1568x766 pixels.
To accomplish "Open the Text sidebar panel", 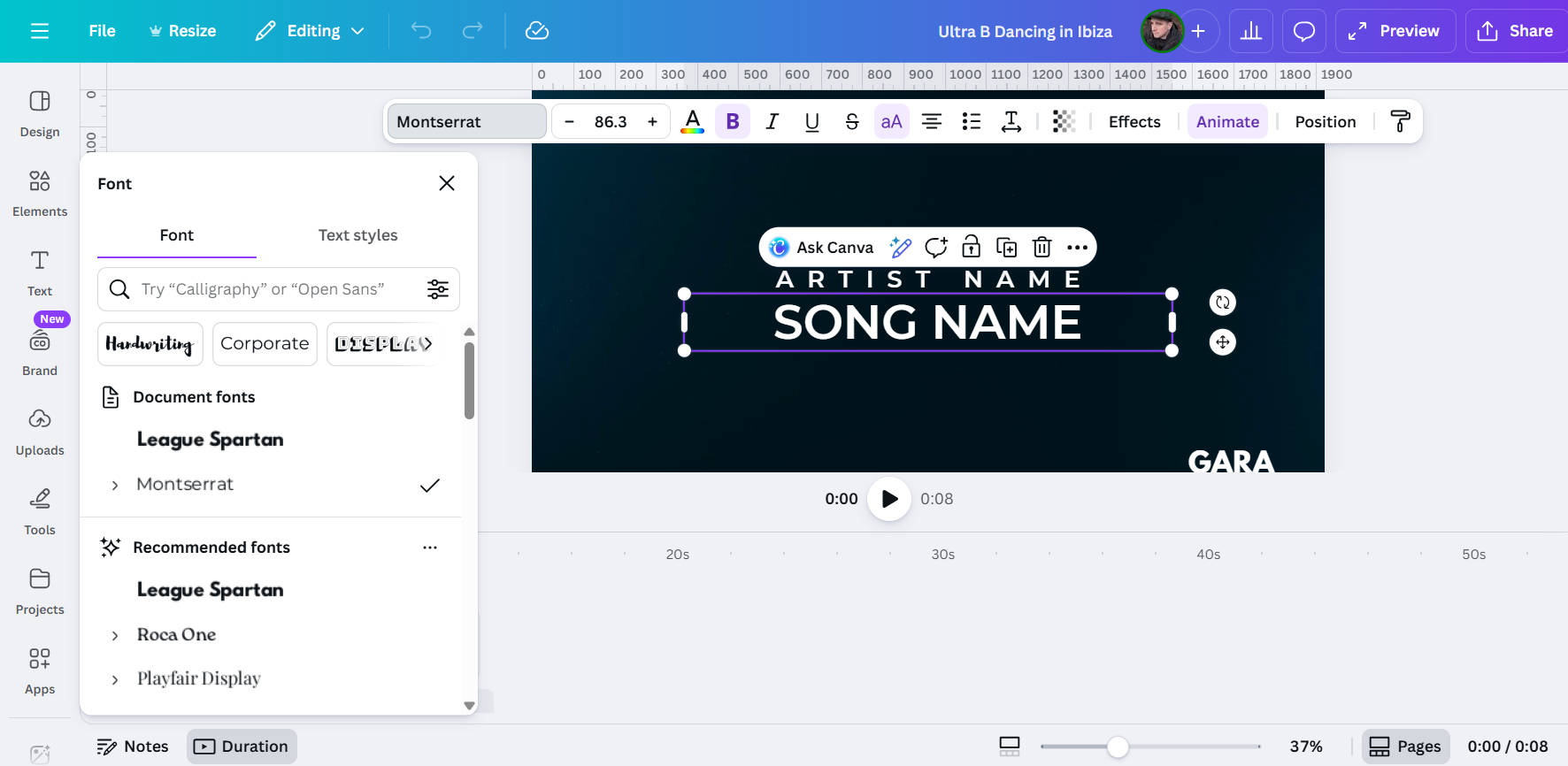I will pos(40,273).
